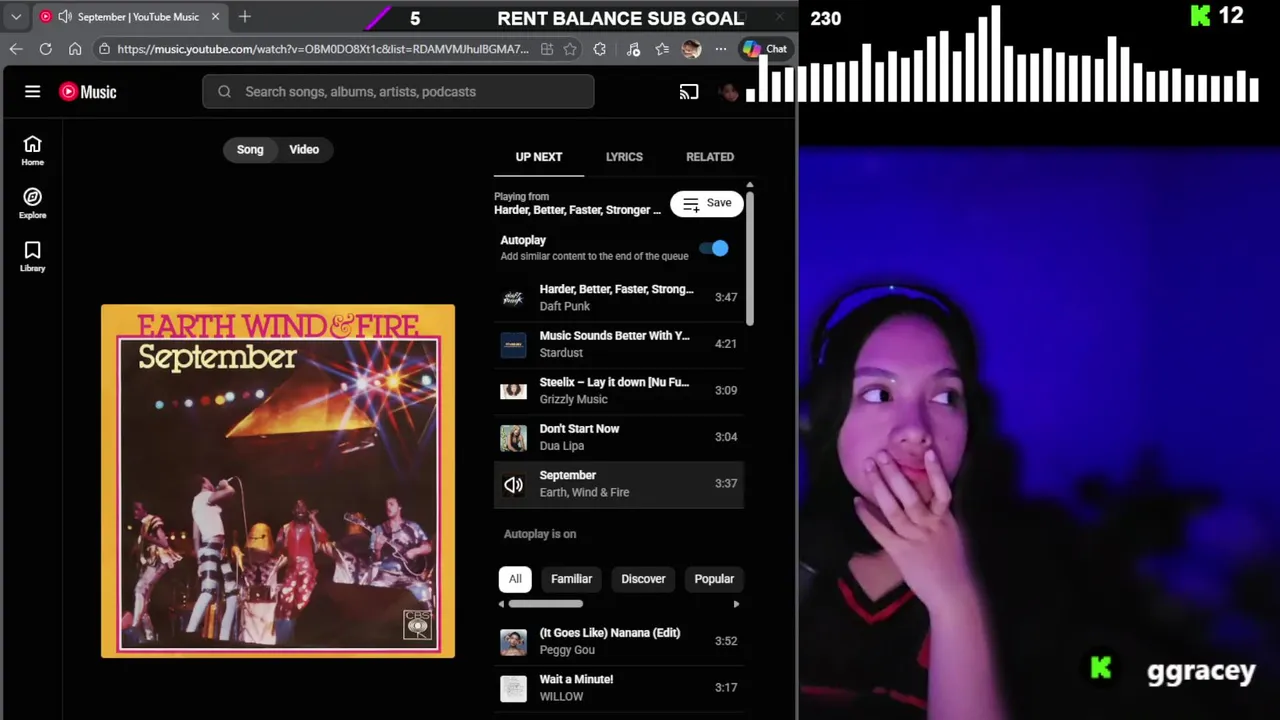Open a new browser tab with plus icon
The width and height of the screenshot is (1280, 720).
[x=244, y=17]
